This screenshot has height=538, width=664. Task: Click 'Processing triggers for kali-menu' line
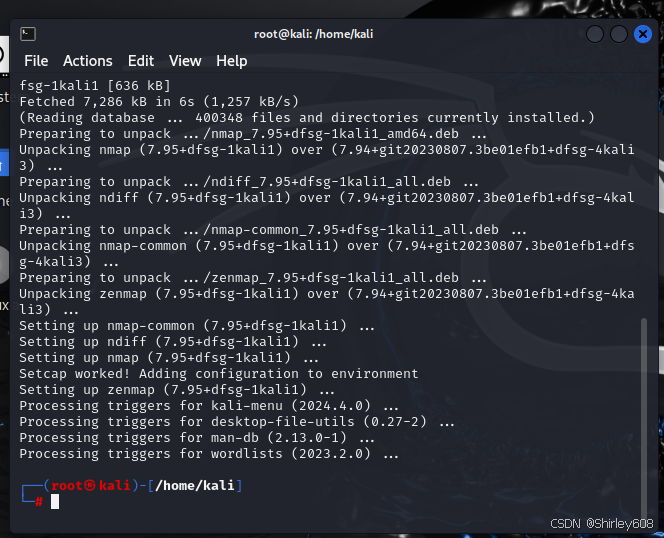[208, 406]
